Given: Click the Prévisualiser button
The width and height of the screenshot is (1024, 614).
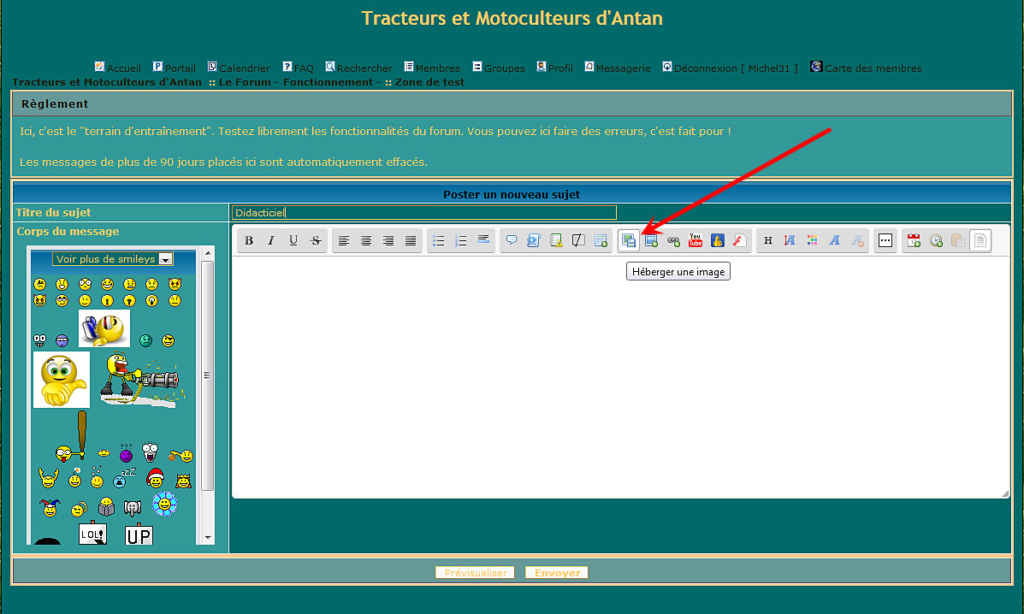Looking at the screenshot, I should point(475,572).
